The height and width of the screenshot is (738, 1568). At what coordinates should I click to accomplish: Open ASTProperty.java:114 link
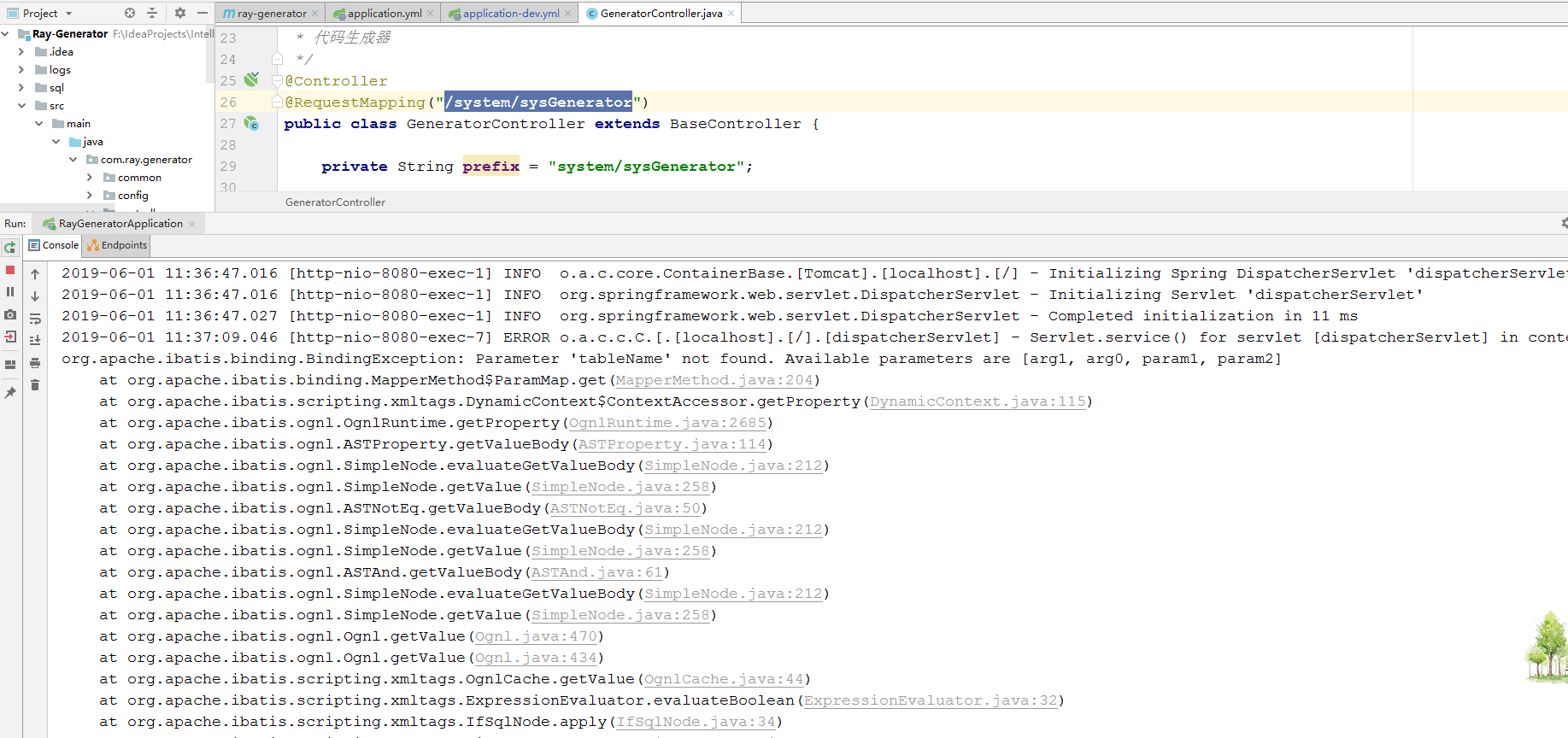672,444
